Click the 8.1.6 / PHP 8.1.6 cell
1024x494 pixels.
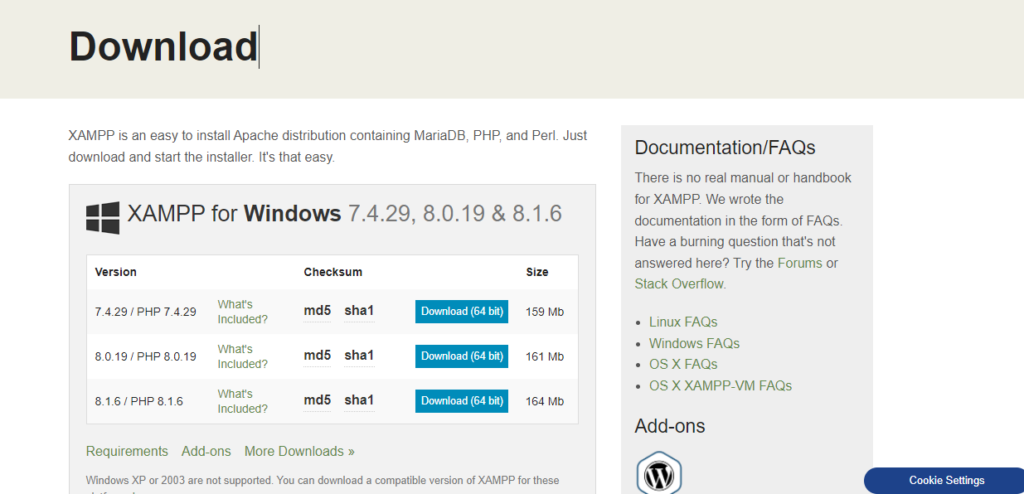(x=139, y=401)
